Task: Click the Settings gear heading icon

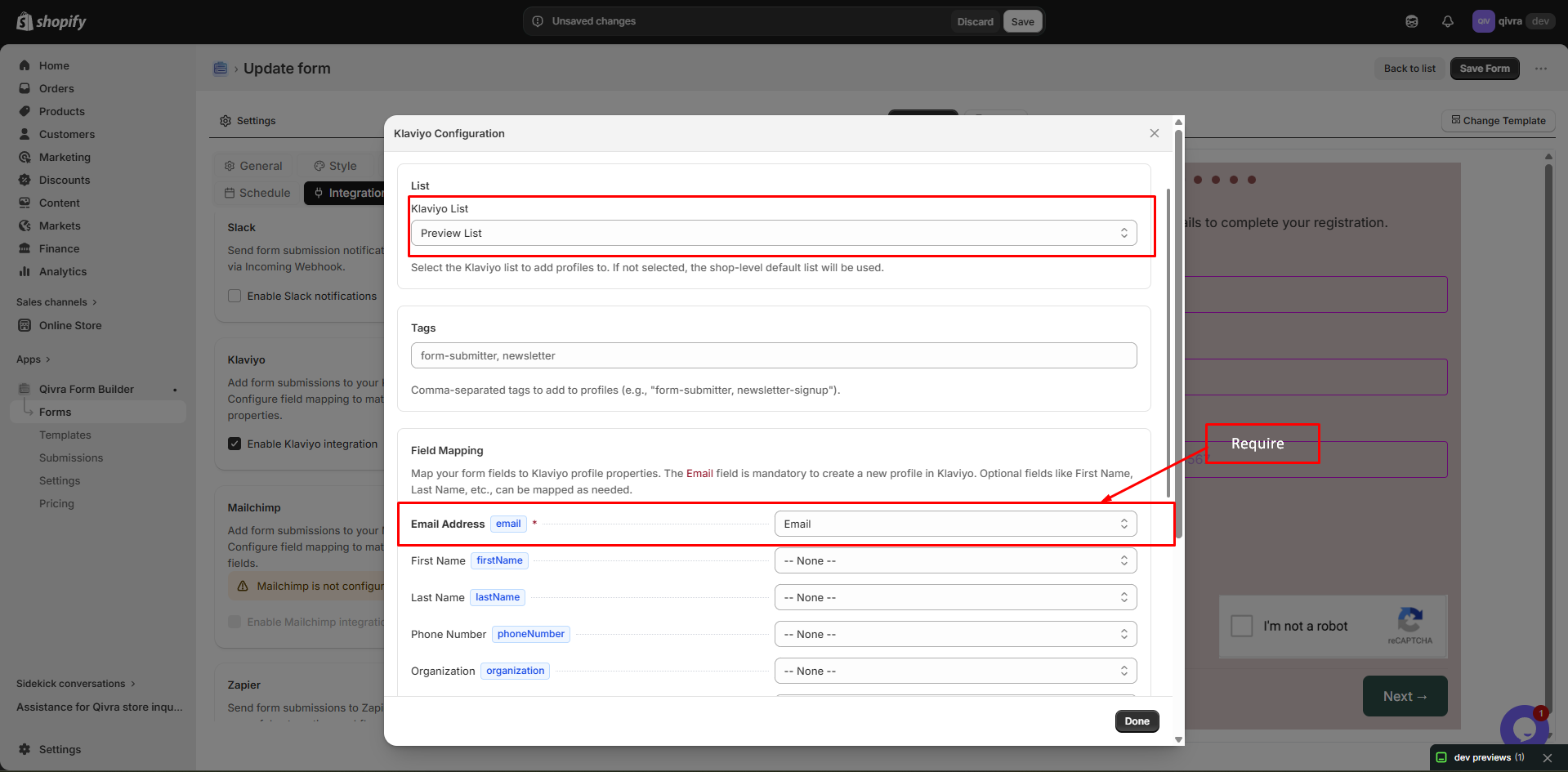Action: pyautogui.click(x=226, y=121)
